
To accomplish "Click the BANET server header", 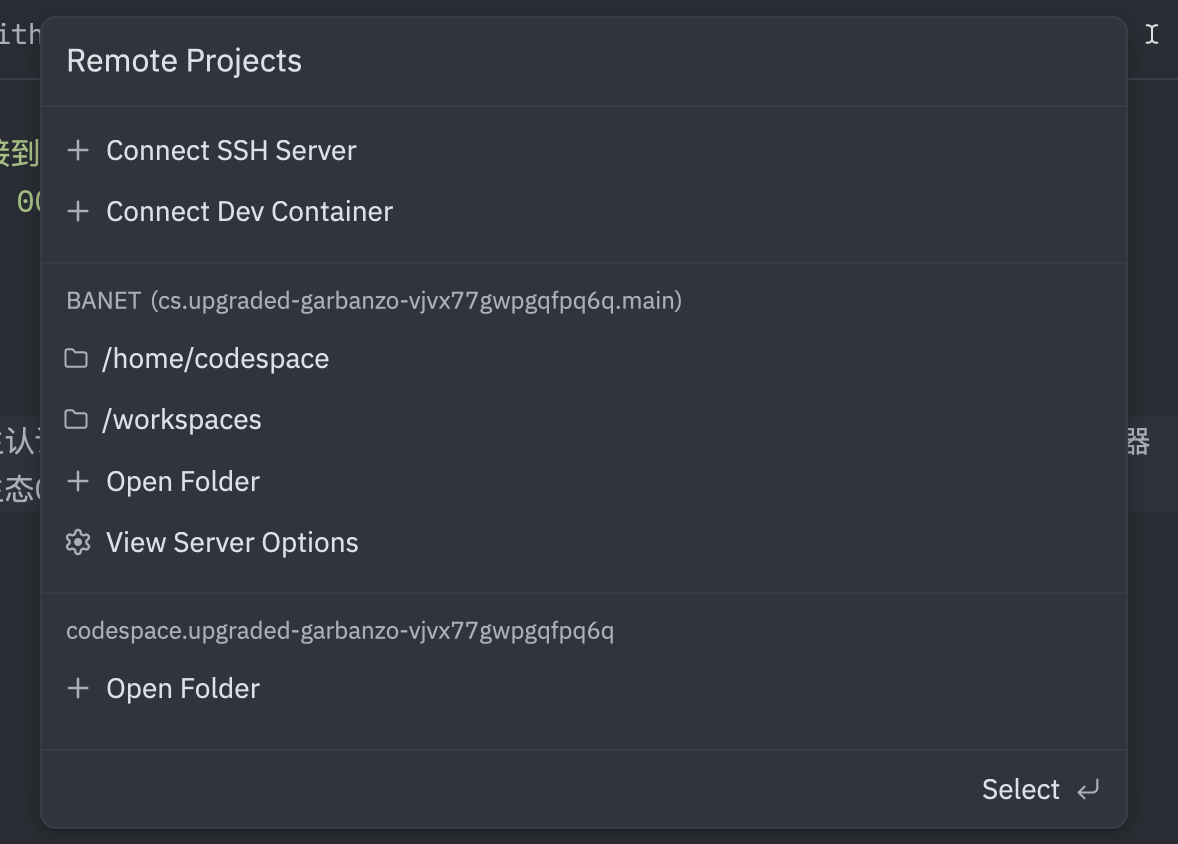I will [x=103, y=301].
